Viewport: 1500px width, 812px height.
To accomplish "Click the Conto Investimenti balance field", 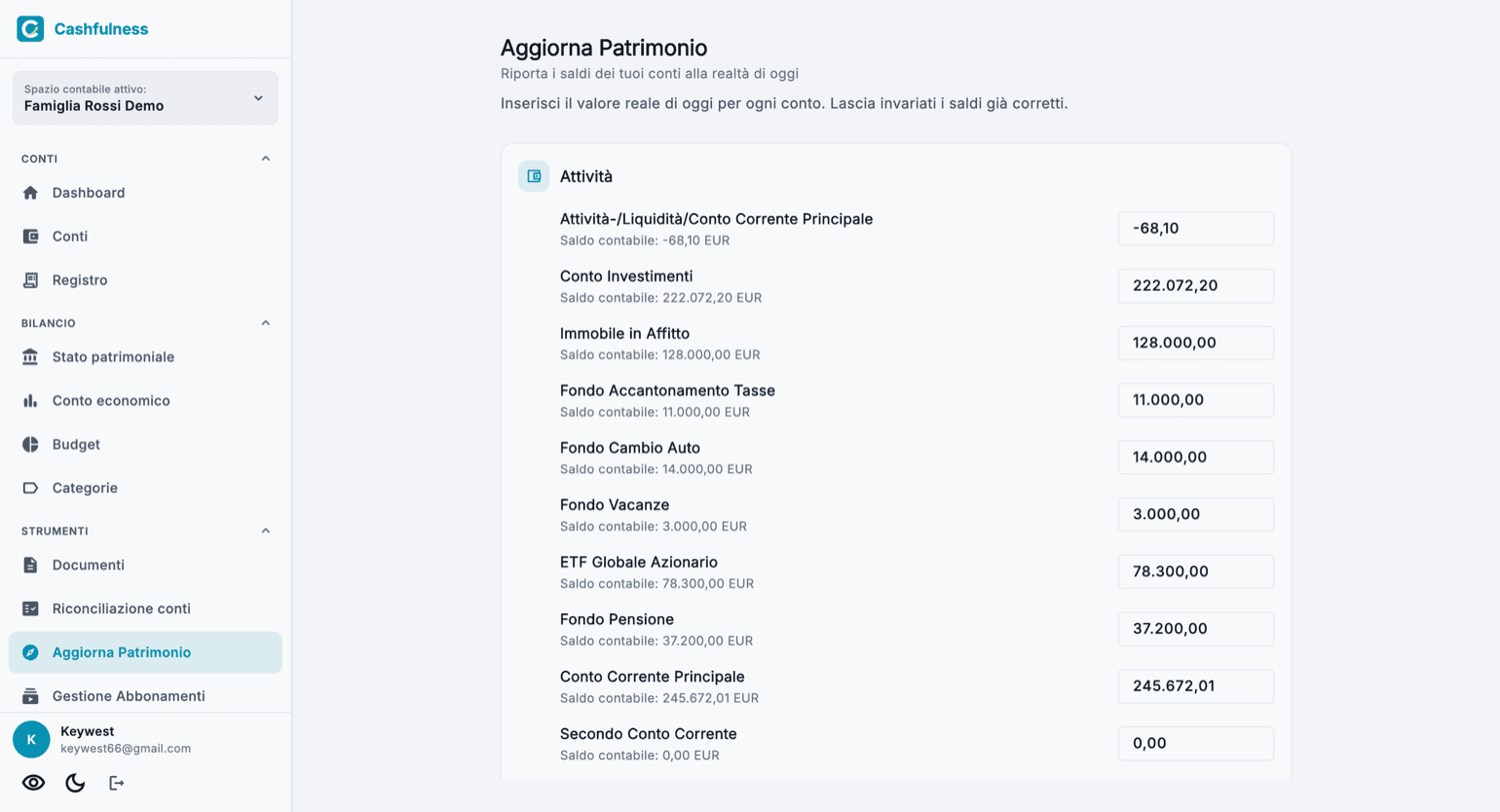I will pyautogui.click(x=1196, y=286).
